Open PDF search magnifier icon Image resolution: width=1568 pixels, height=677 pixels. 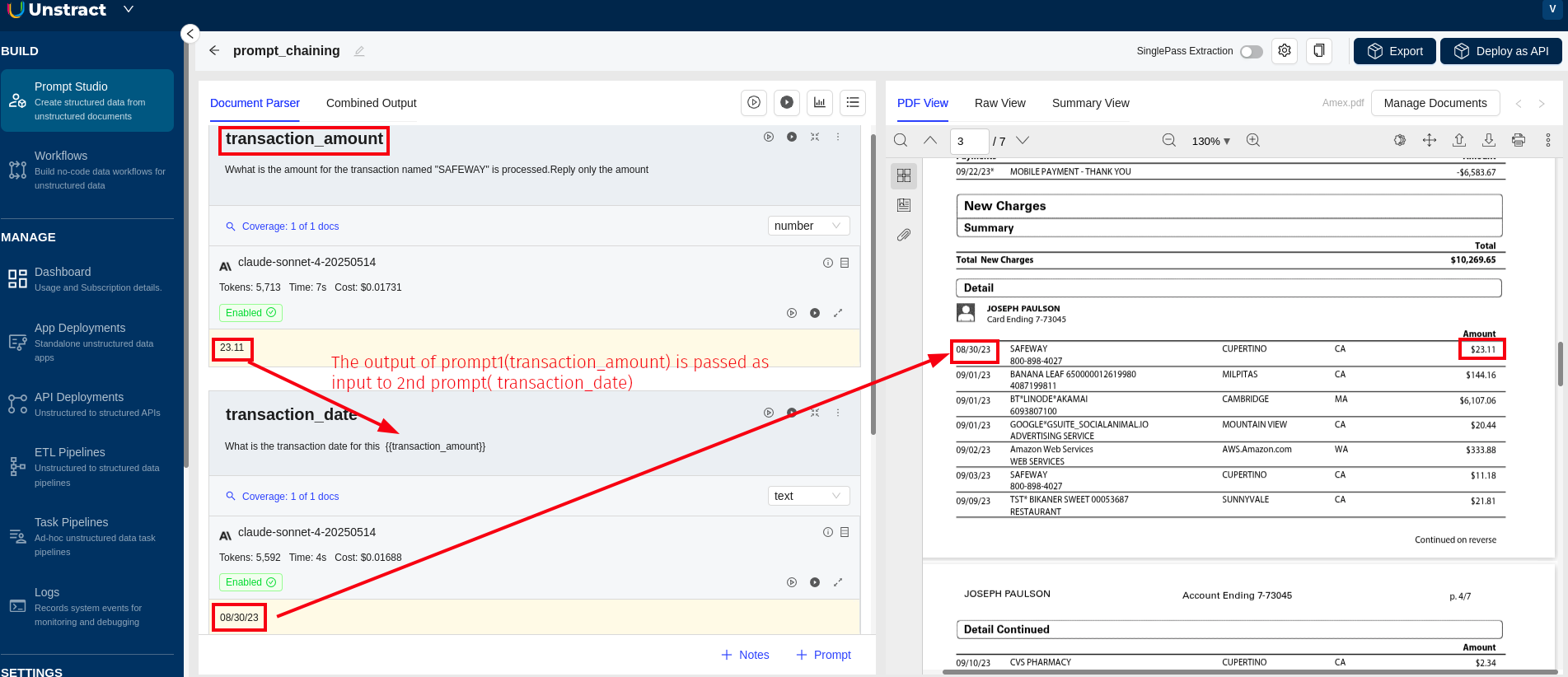[x=901, y=141]
